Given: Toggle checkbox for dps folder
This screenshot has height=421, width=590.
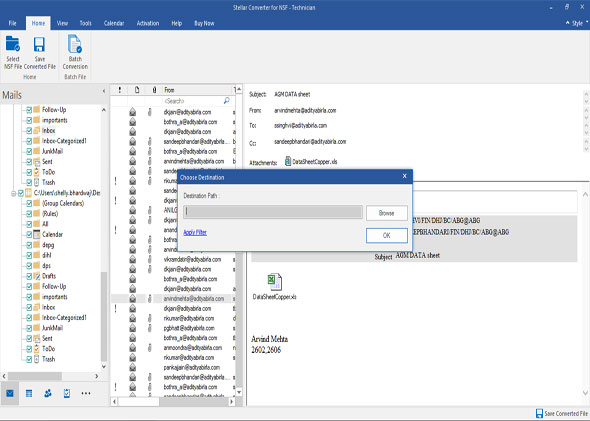Looking at the screenshot, I should pyautogui.click(x=29, y=266).
